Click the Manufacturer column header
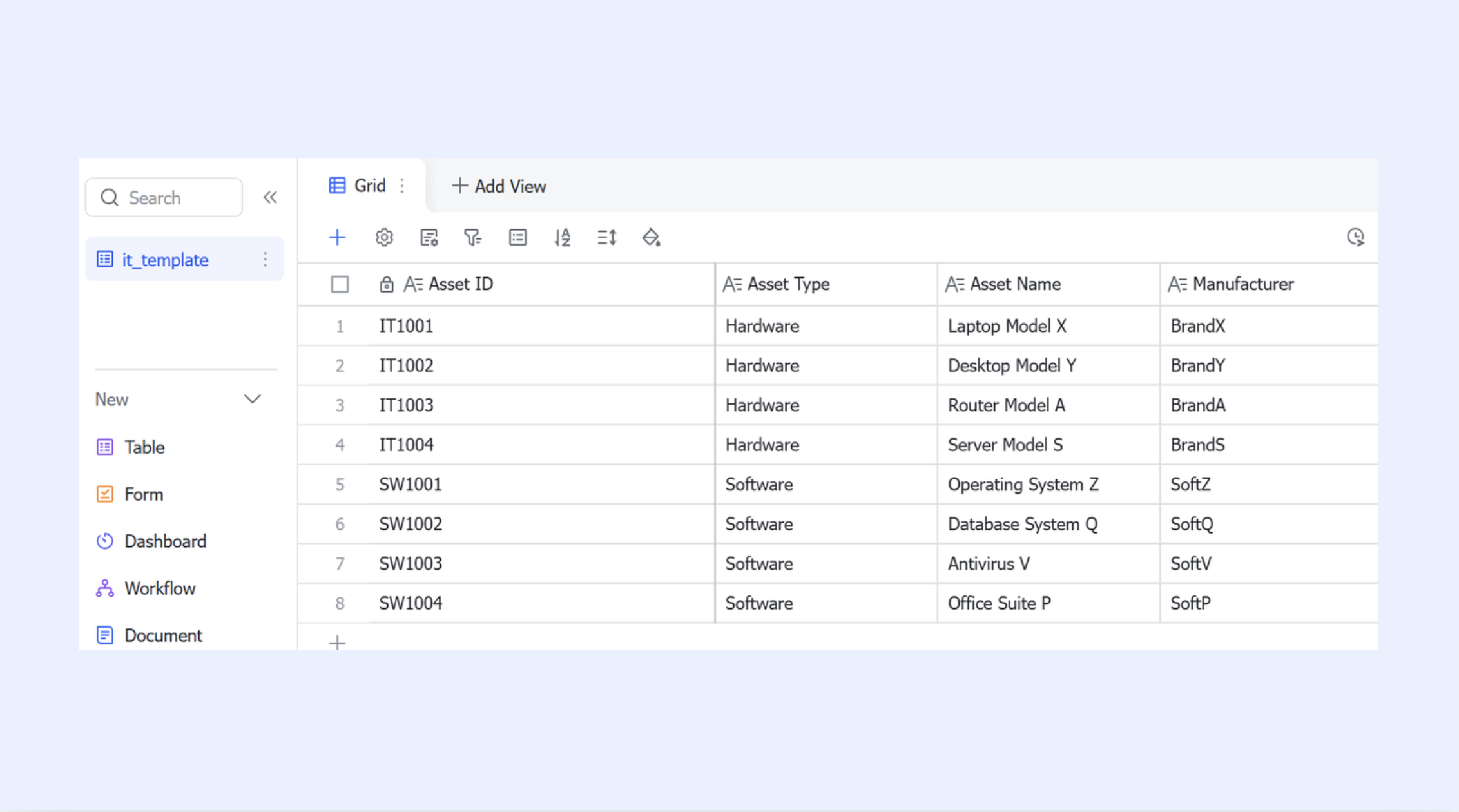This screenshot has height=812, width=1459. tap(1268, 284)
